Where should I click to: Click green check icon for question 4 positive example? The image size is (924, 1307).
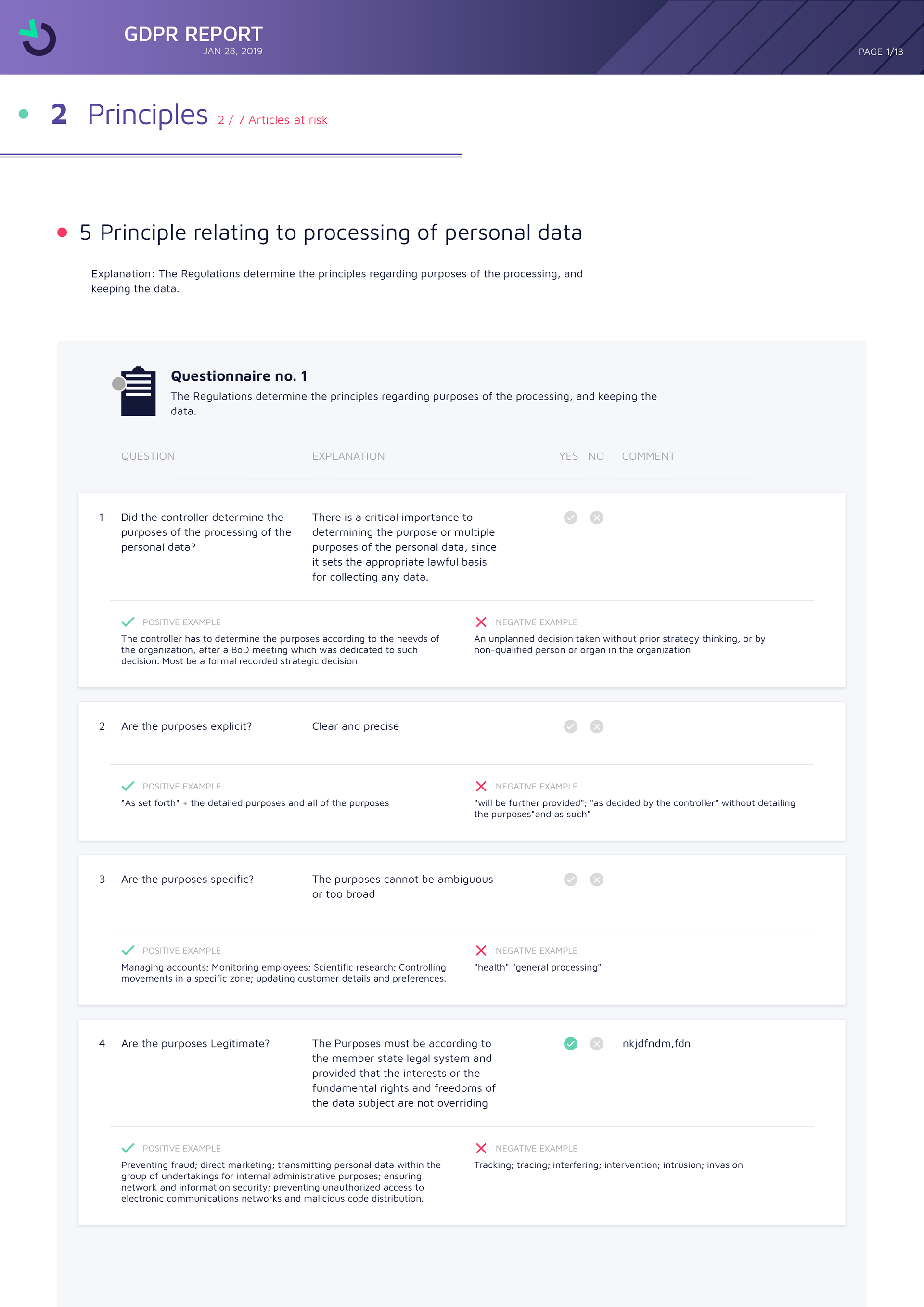click(x=128, y=1148)
